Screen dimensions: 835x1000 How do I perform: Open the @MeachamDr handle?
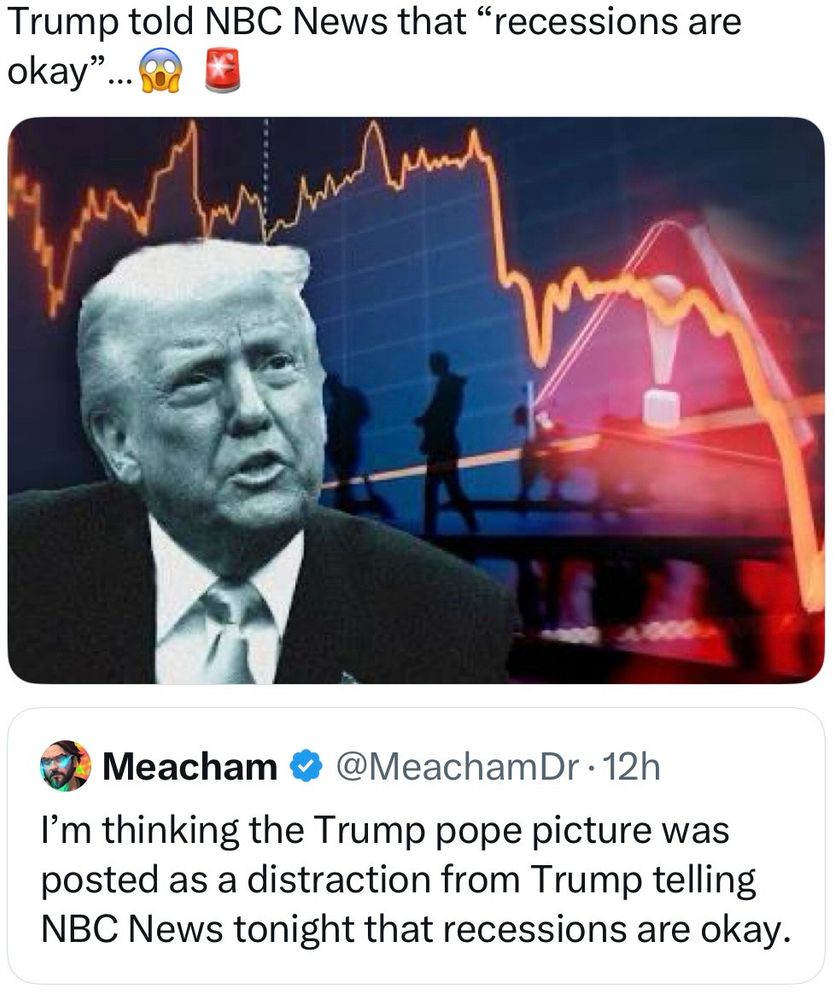(457, 767)
